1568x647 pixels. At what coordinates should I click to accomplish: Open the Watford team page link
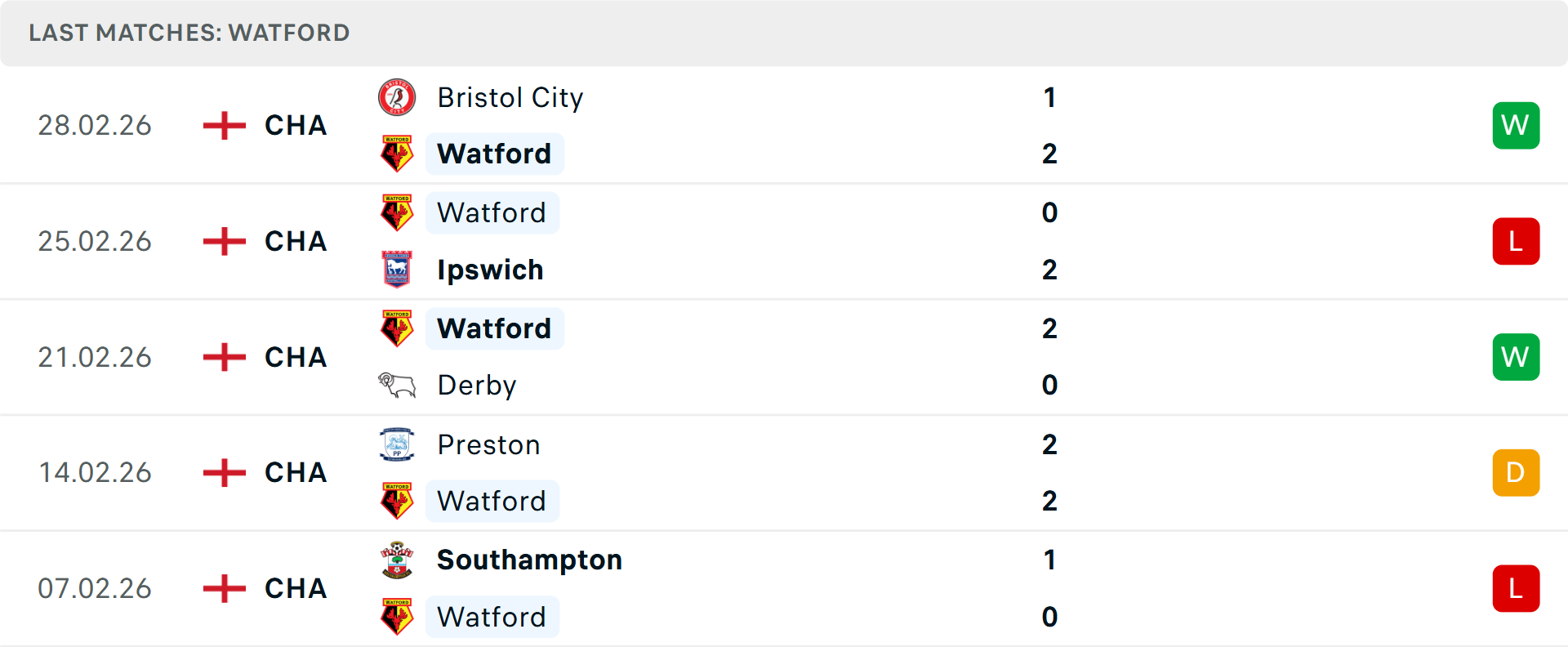tap(494, 154)
